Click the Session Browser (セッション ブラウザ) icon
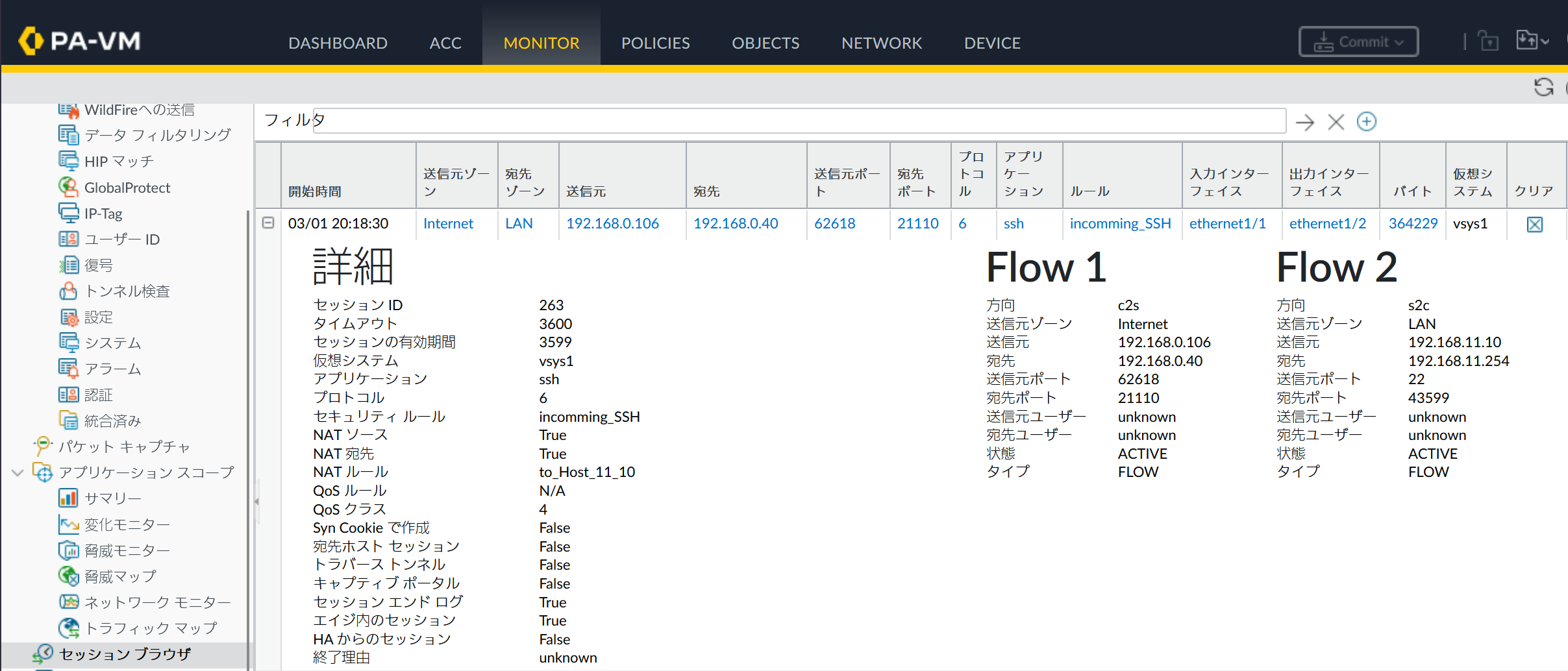 click(x=42, y=654)
